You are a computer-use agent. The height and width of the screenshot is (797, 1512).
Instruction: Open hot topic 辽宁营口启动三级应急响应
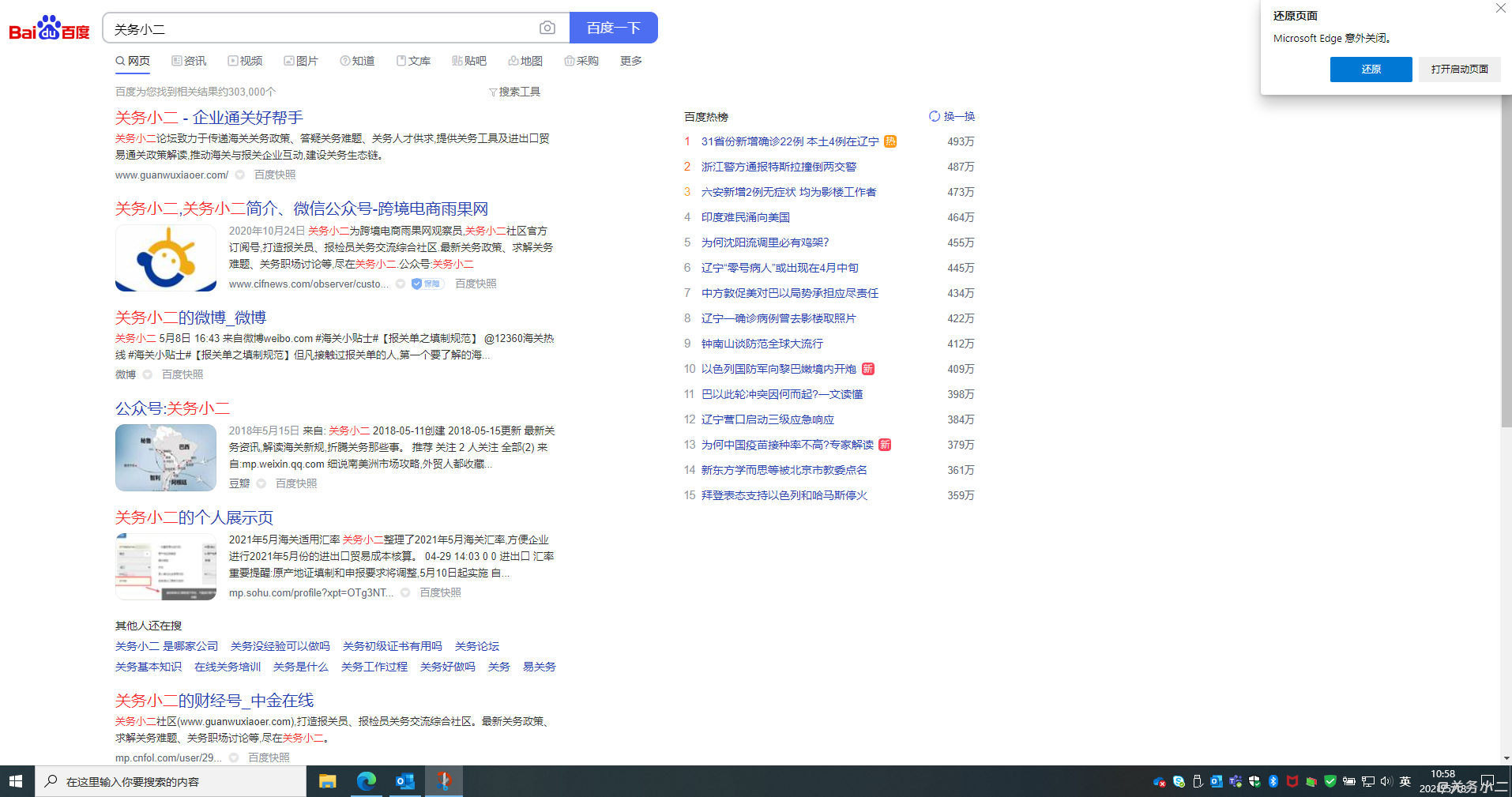pyautogui.click(x=768, y=419)
